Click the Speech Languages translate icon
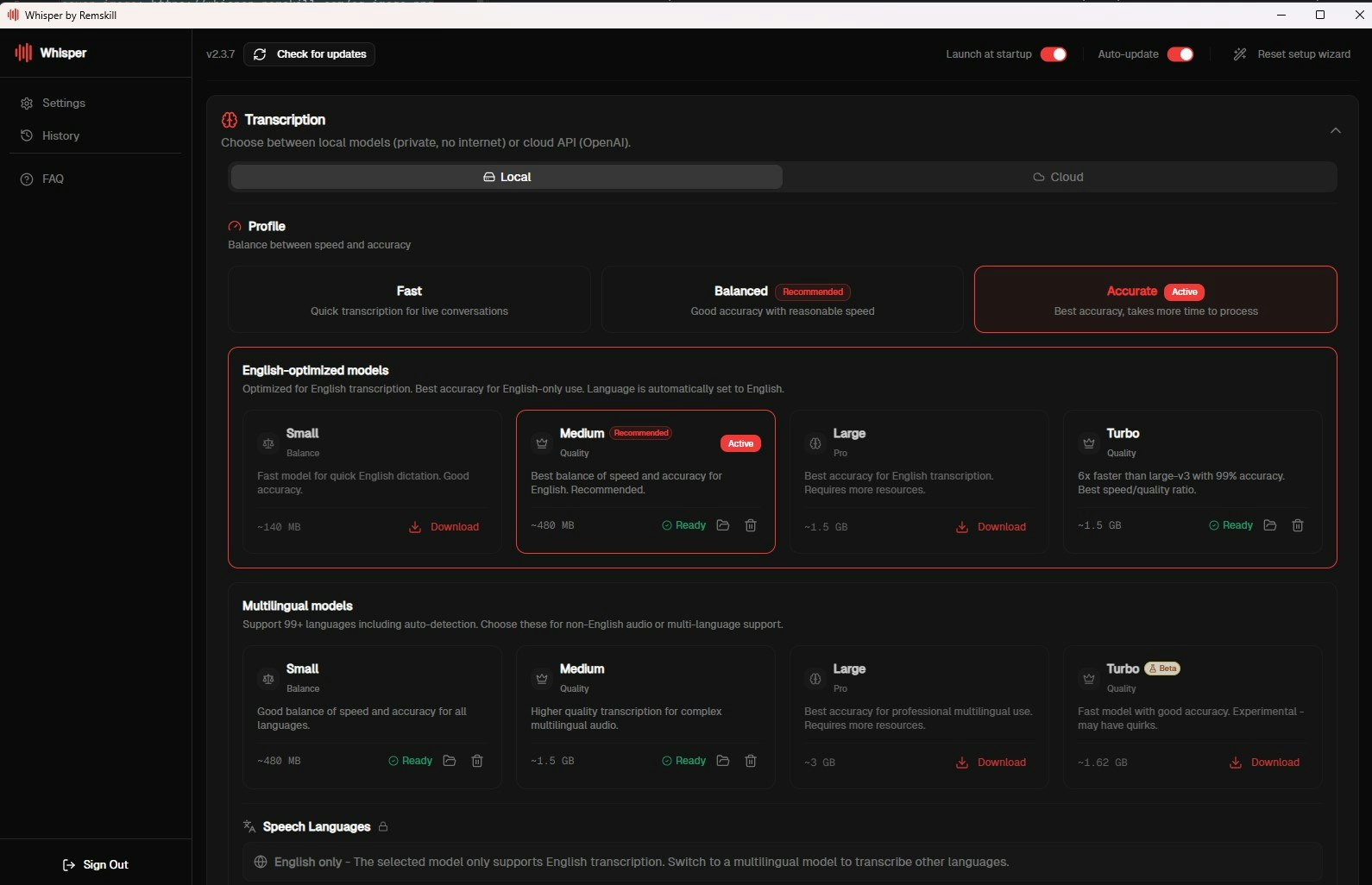This screenshot has width=1372, height=885. [249, 826]
